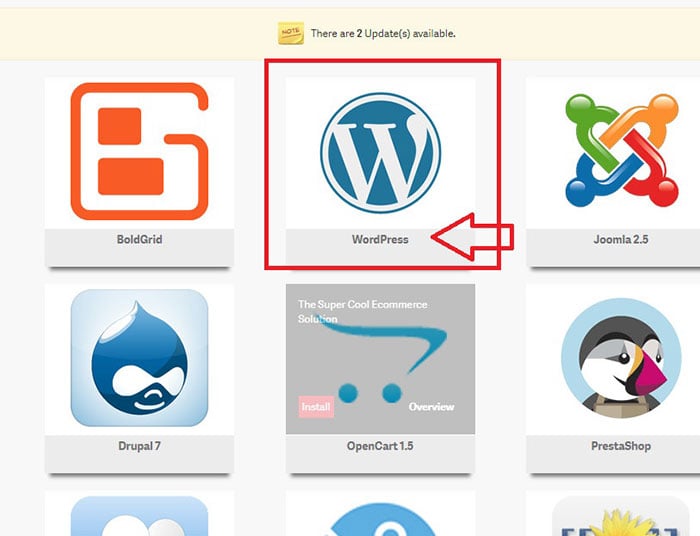700x536 pixels.
Task: Click the yellow sticky note icon
Action: point(291,33)
